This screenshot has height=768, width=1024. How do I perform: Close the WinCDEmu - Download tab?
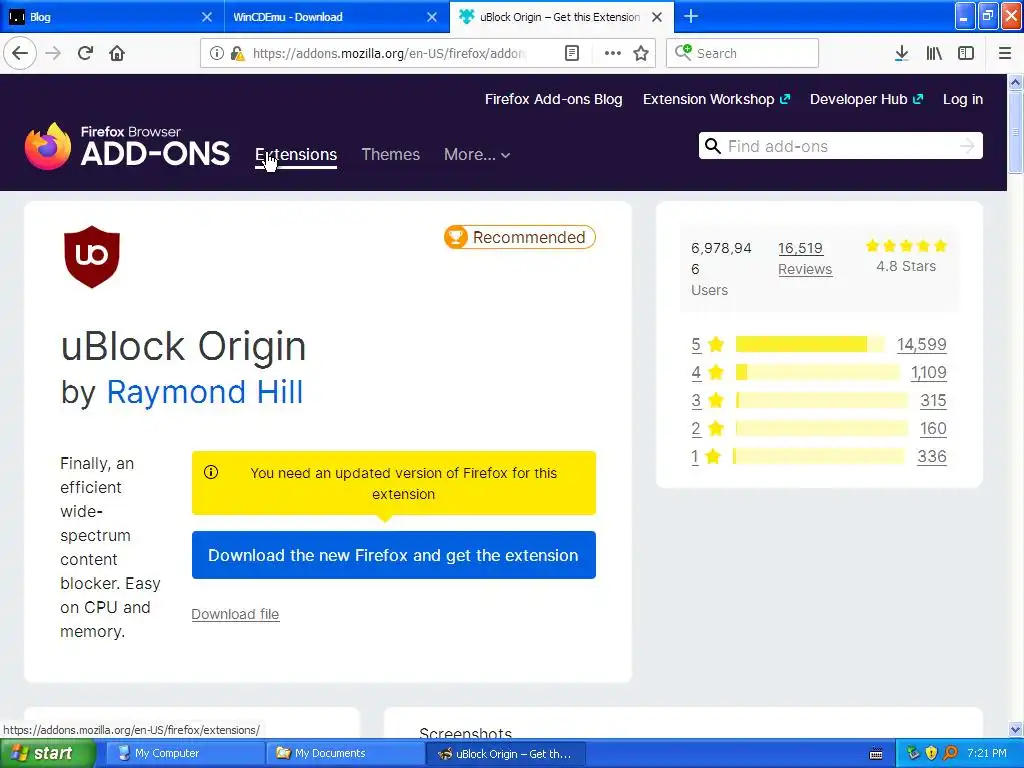tap(432, 17)
